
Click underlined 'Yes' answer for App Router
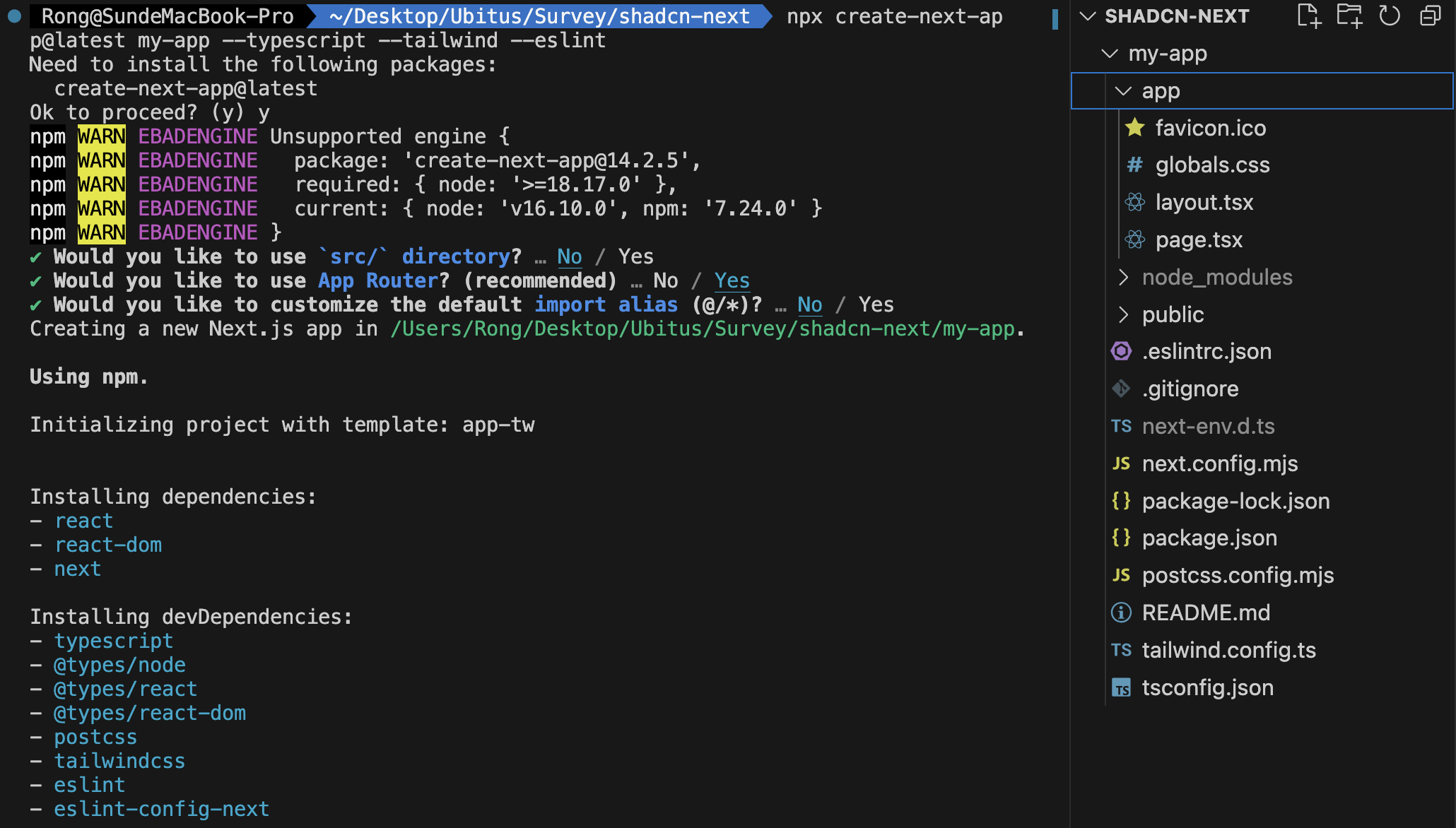[732, 280]
